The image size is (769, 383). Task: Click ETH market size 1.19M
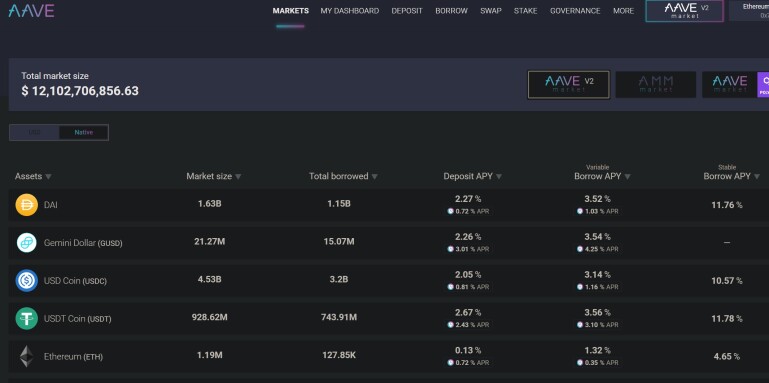point(209,355)
